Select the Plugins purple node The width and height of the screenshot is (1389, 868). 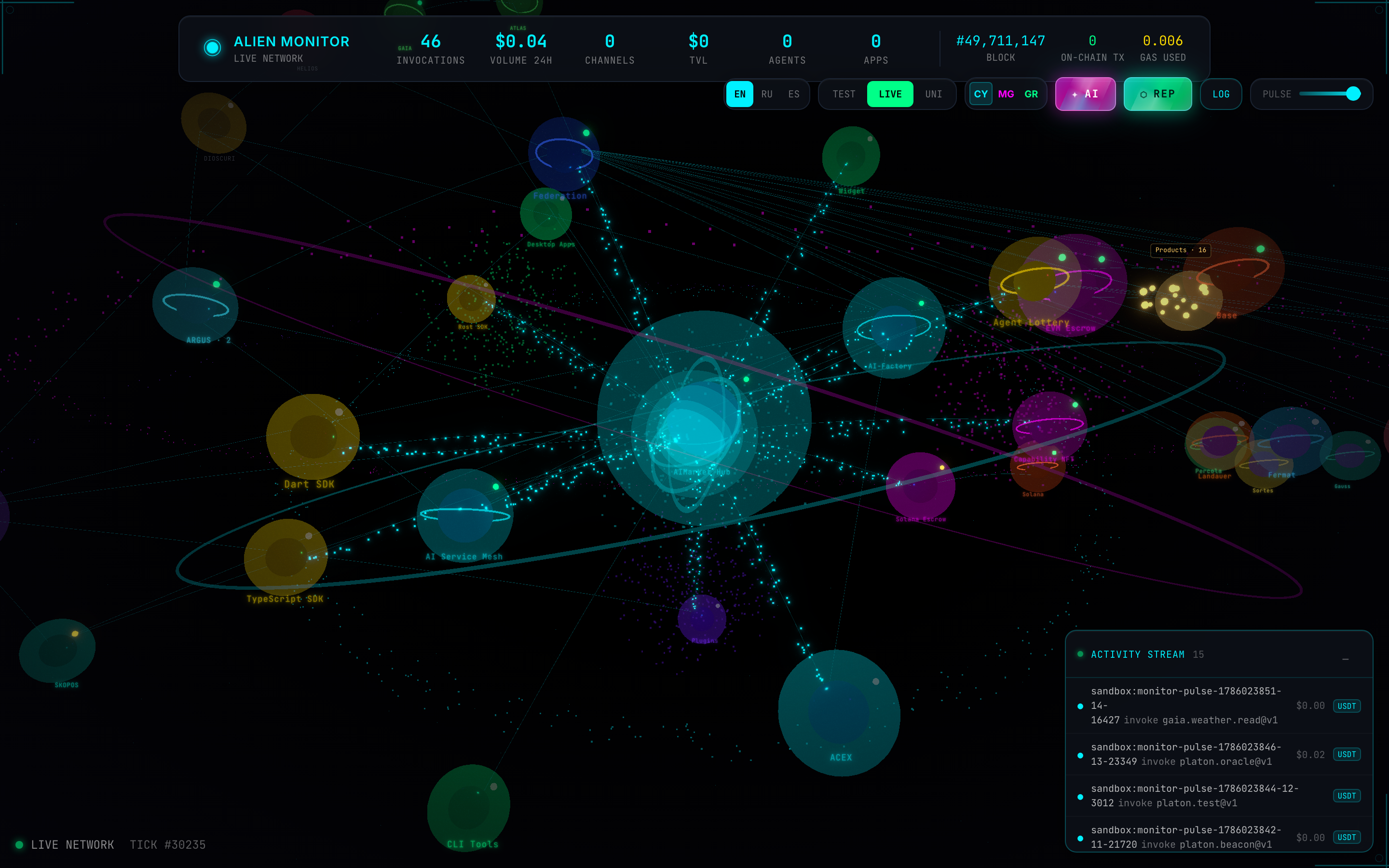click(x=701, y=619)
